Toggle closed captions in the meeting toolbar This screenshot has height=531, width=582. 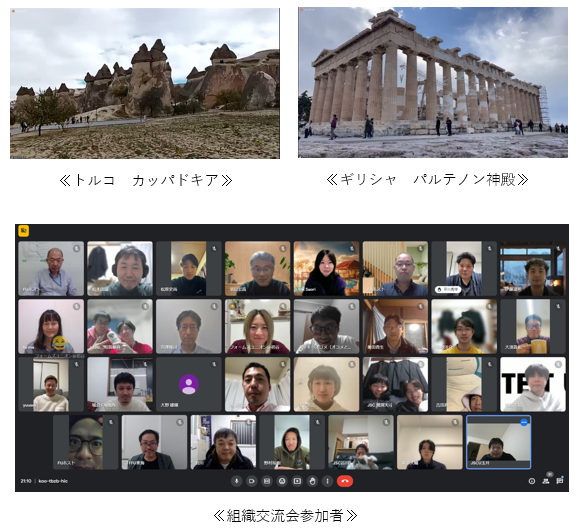coord(267,481)
